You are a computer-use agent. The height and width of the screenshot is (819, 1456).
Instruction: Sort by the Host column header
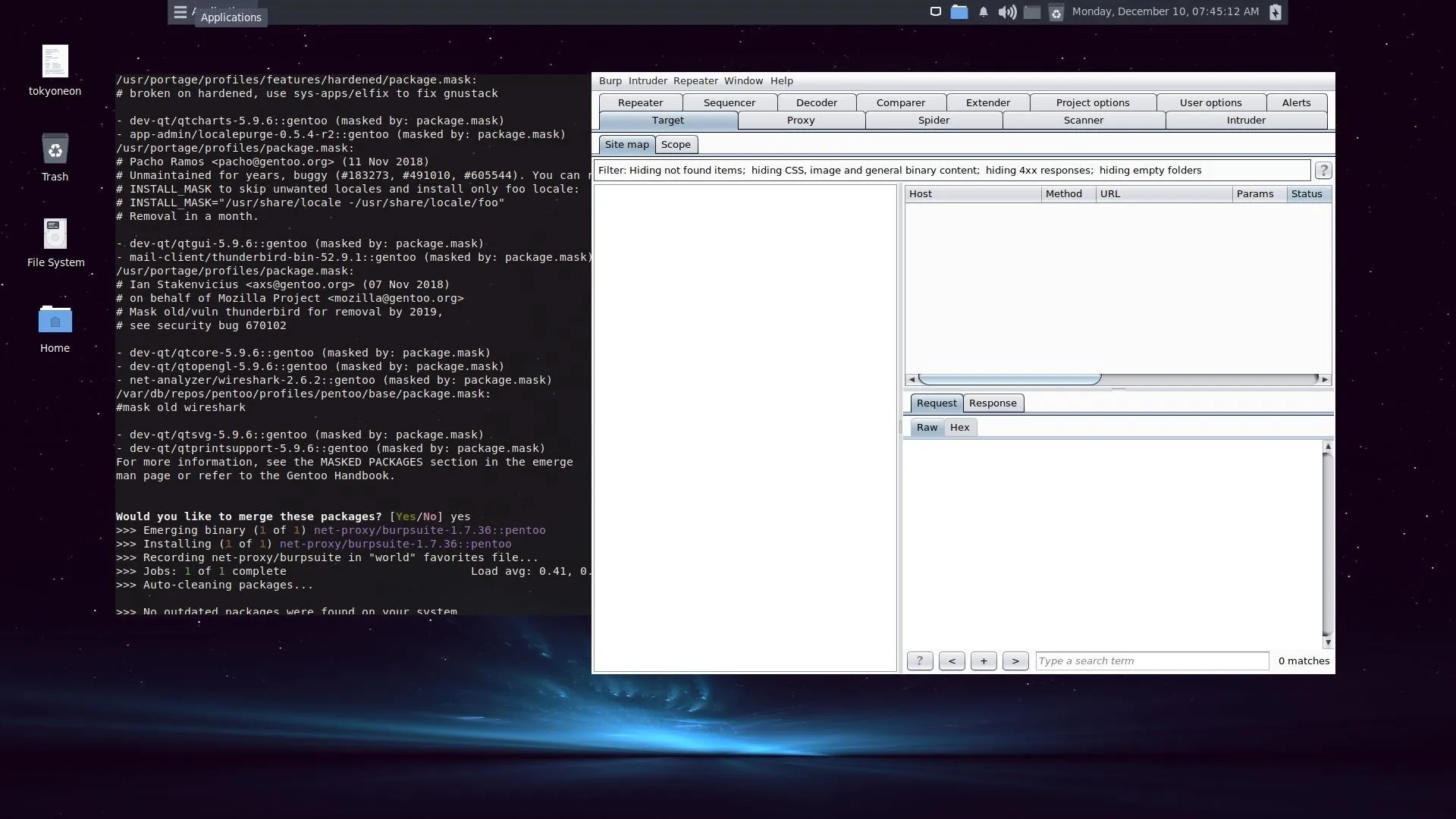pos(973,194)
